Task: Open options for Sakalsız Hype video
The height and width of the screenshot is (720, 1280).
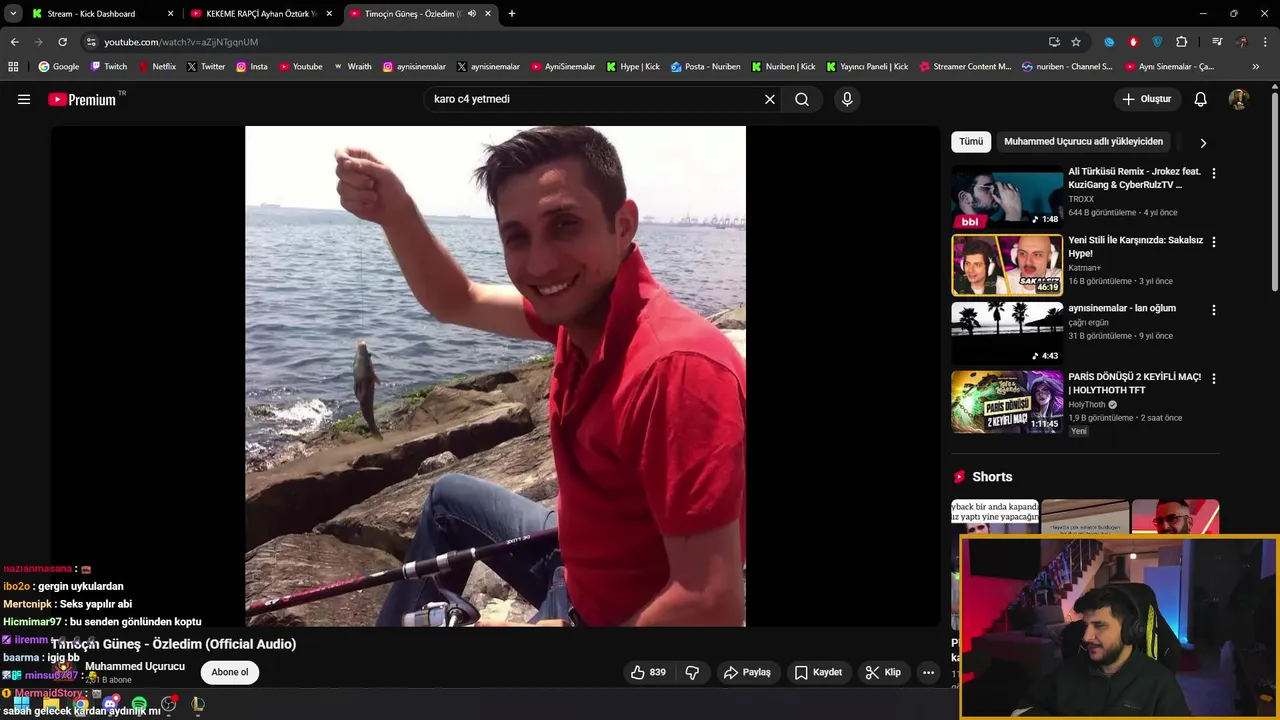Action: pyautogui.click(x=1214, y=242)
